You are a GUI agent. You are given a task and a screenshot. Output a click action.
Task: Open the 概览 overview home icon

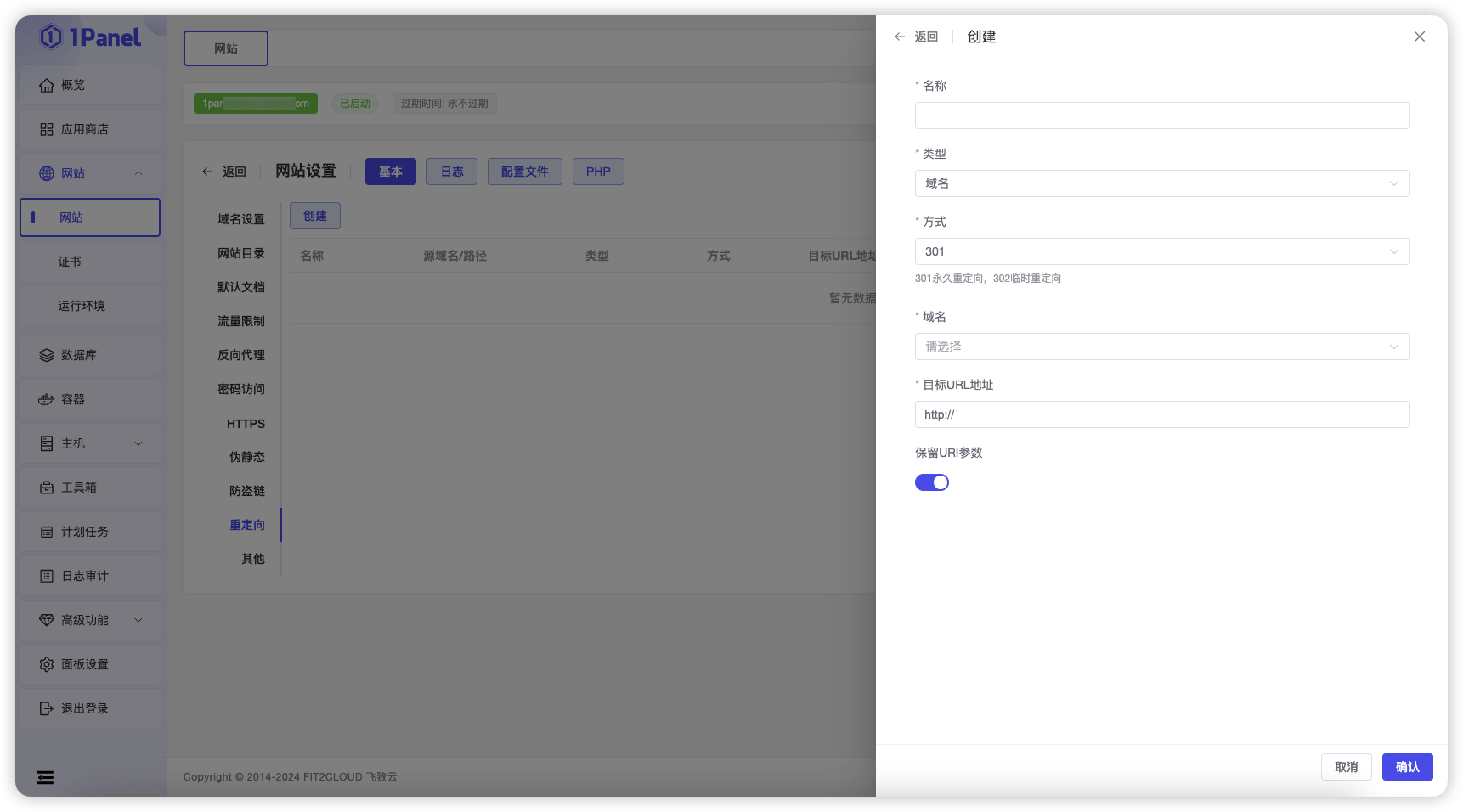coord(47,85)
